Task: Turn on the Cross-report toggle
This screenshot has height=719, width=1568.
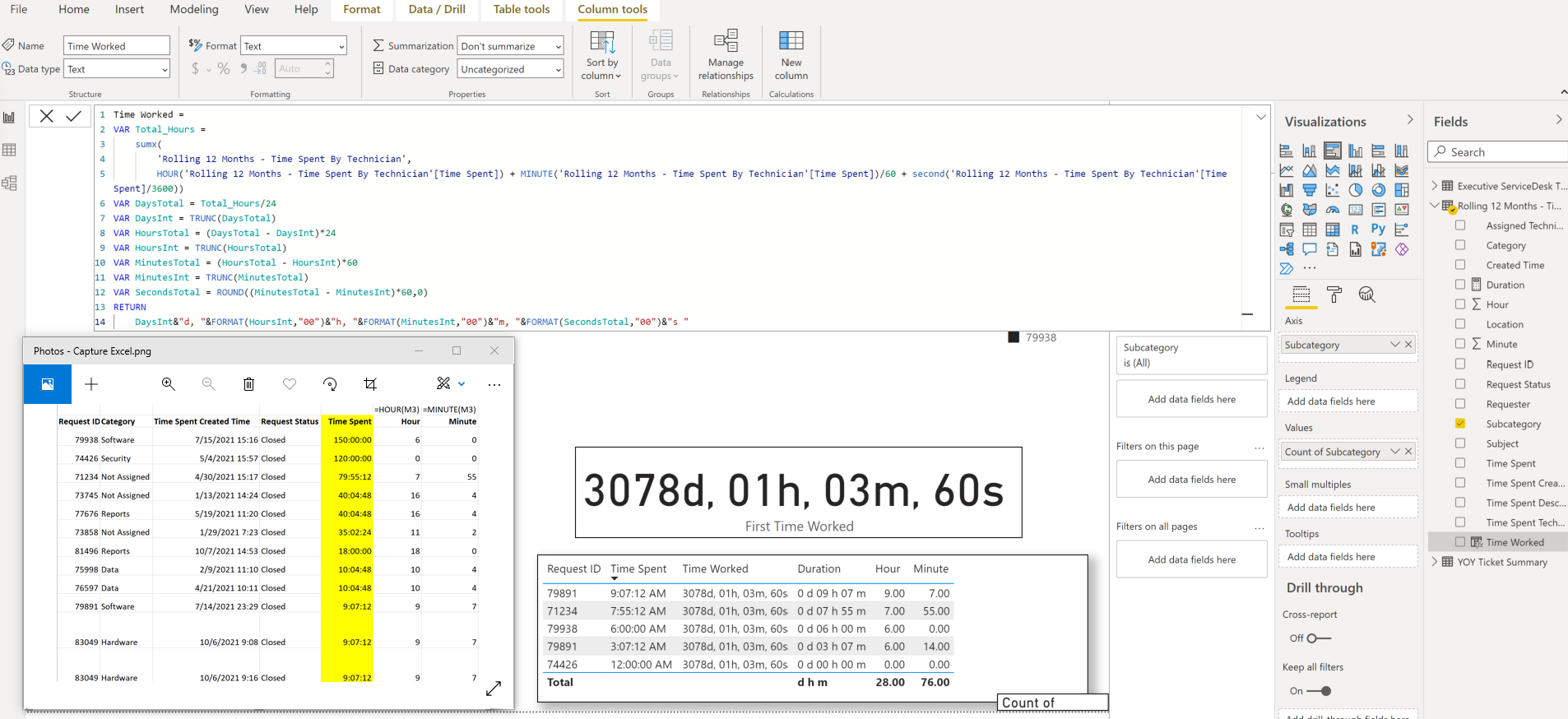Action: tap(1319, 638)
